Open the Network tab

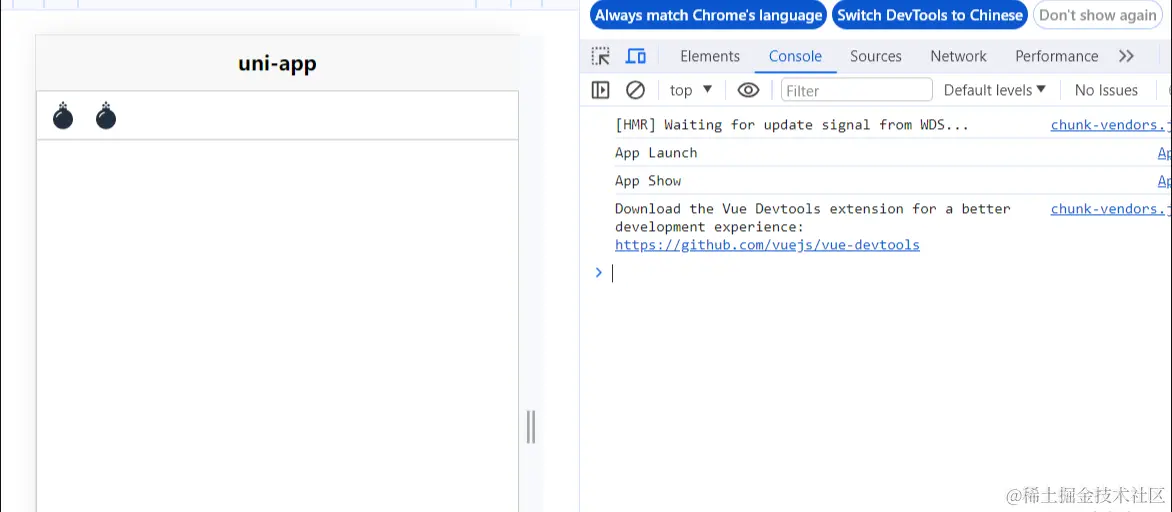958,56
